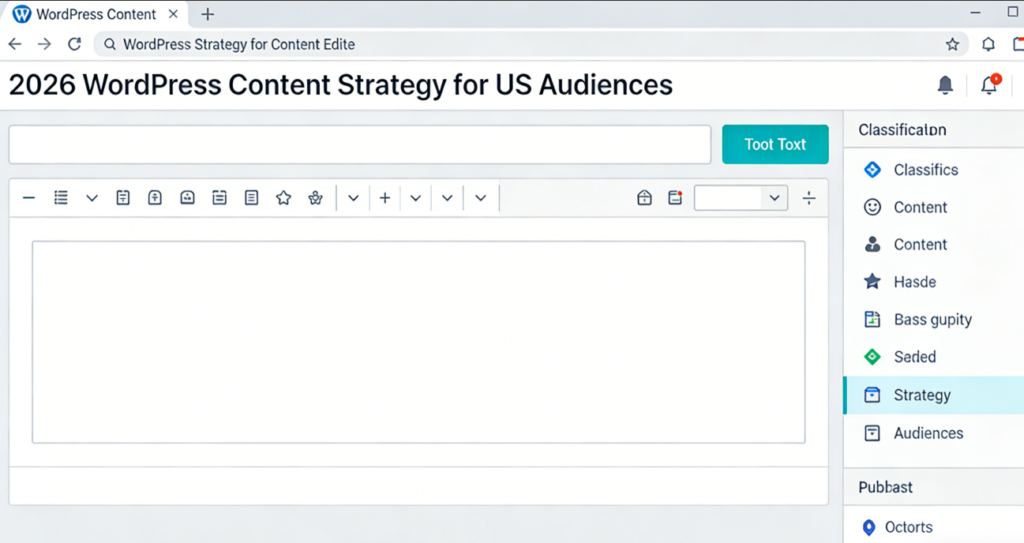Click the star icon in the editor toolbar
The height and width of the screenshot is (543, 1024).
click(283, 198)
